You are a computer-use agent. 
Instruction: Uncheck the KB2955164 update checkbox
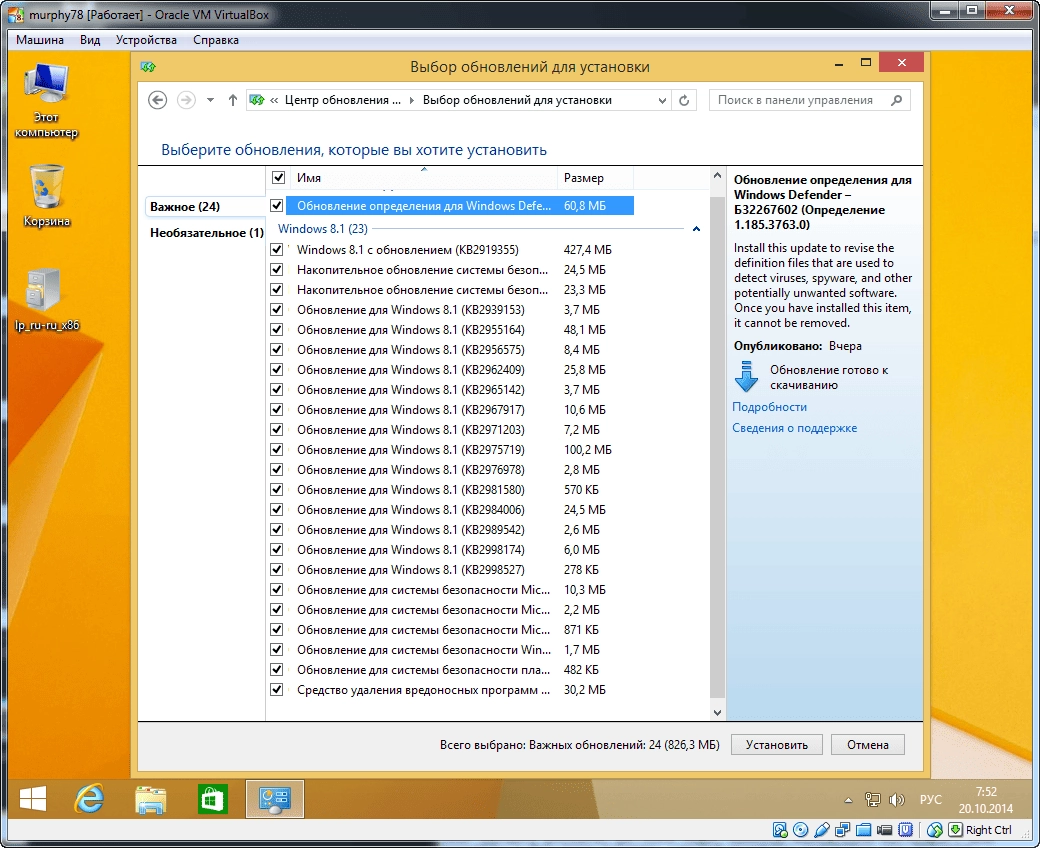click(277, 330)
